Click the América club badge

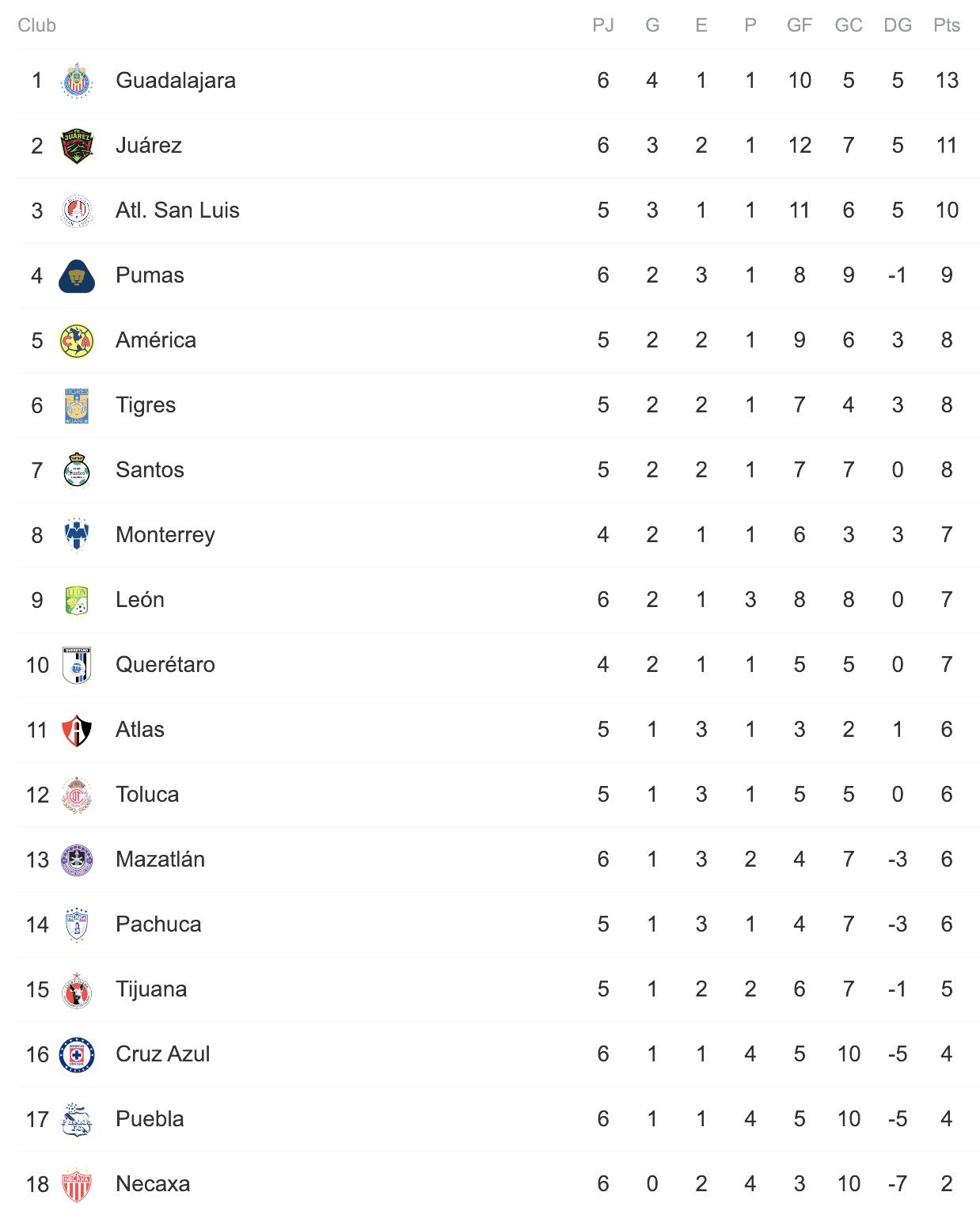pyautogui.click(x=77, y=340)
